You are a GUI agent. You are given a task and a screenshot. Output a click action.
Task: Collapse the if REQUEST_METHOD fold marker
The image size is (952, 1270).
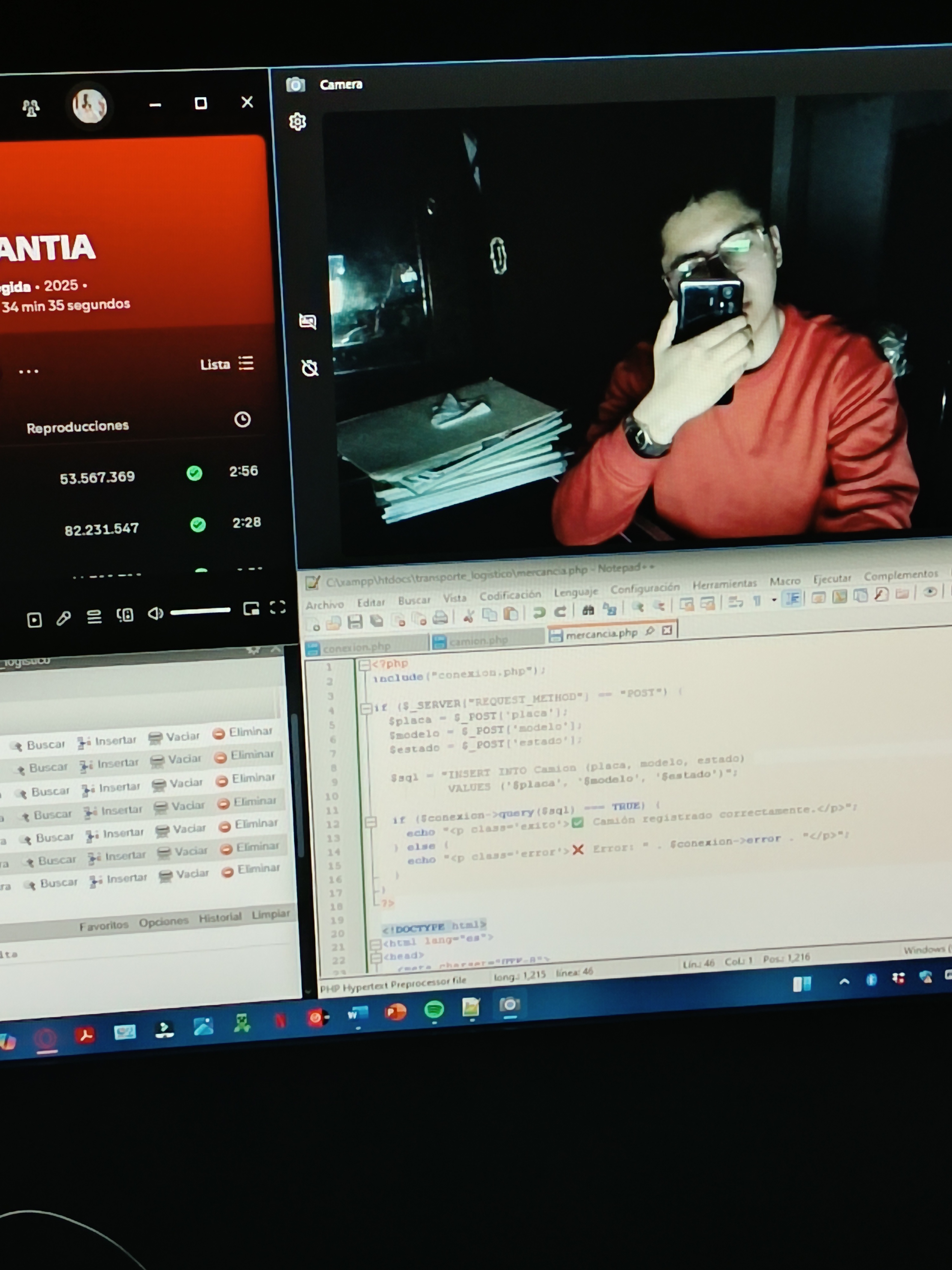click(x=366, y=708)
